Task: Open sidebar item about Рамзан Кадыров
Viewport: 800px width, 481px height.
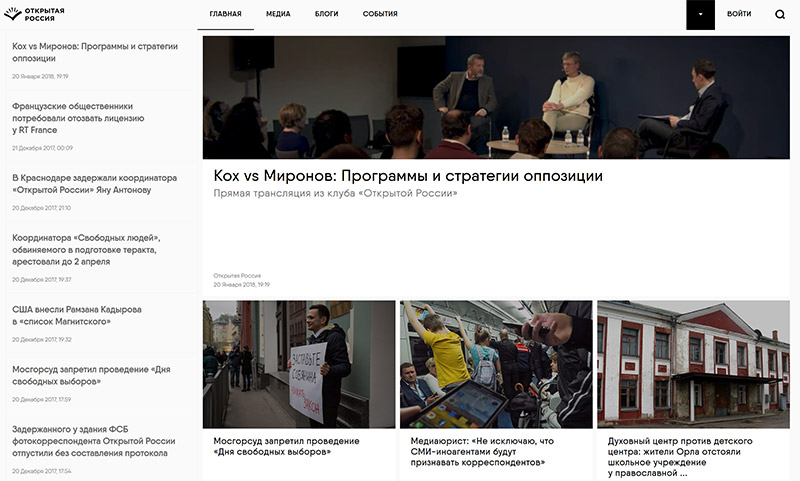Action: coord(77,316)
